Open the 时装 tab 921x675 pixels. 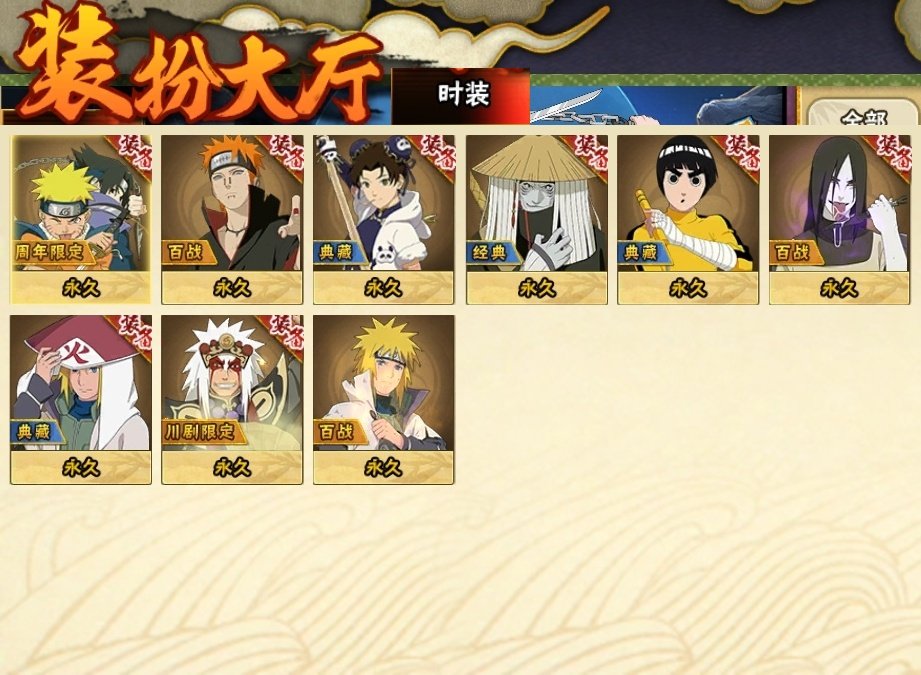[461, 96]
